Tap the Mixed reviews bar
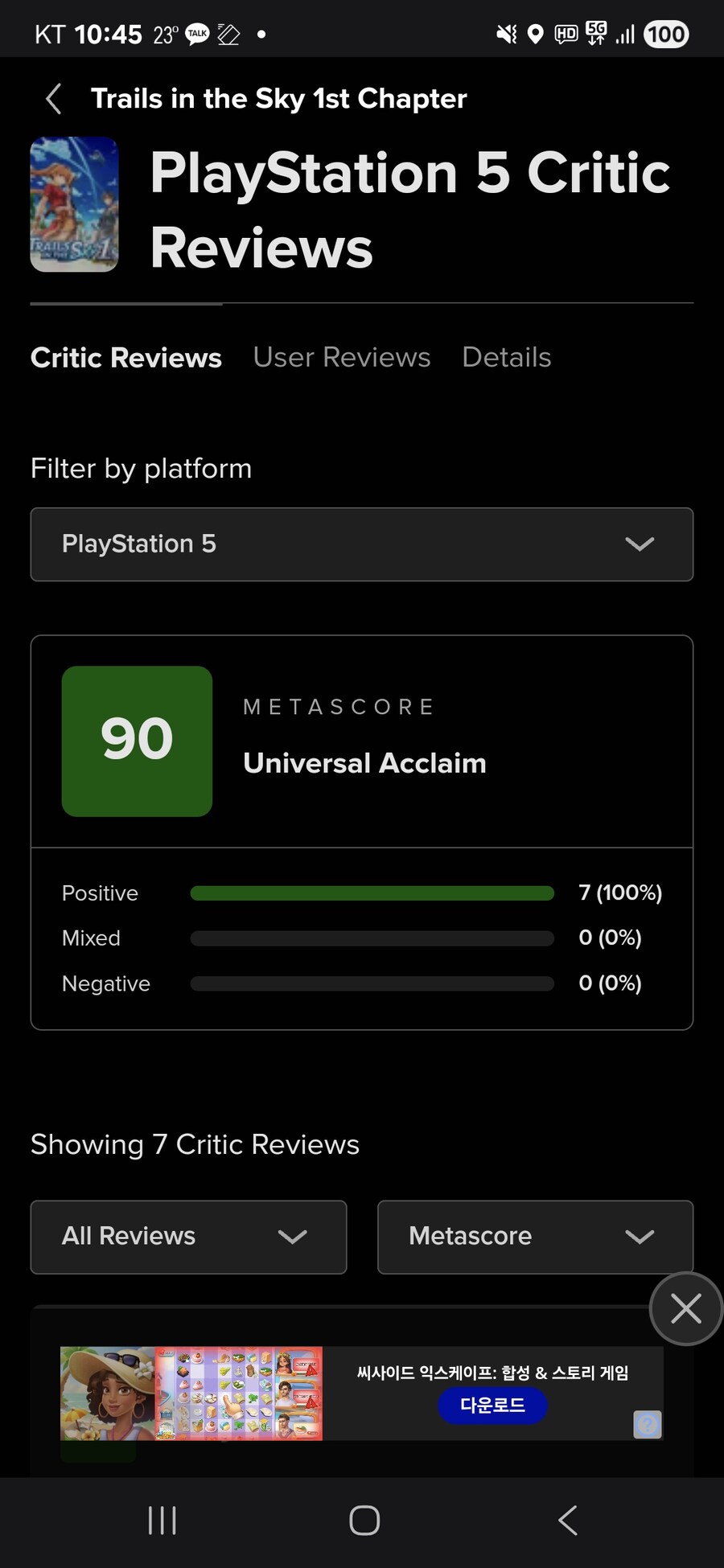Screen dimensions: 724x1568 (372, 938)
